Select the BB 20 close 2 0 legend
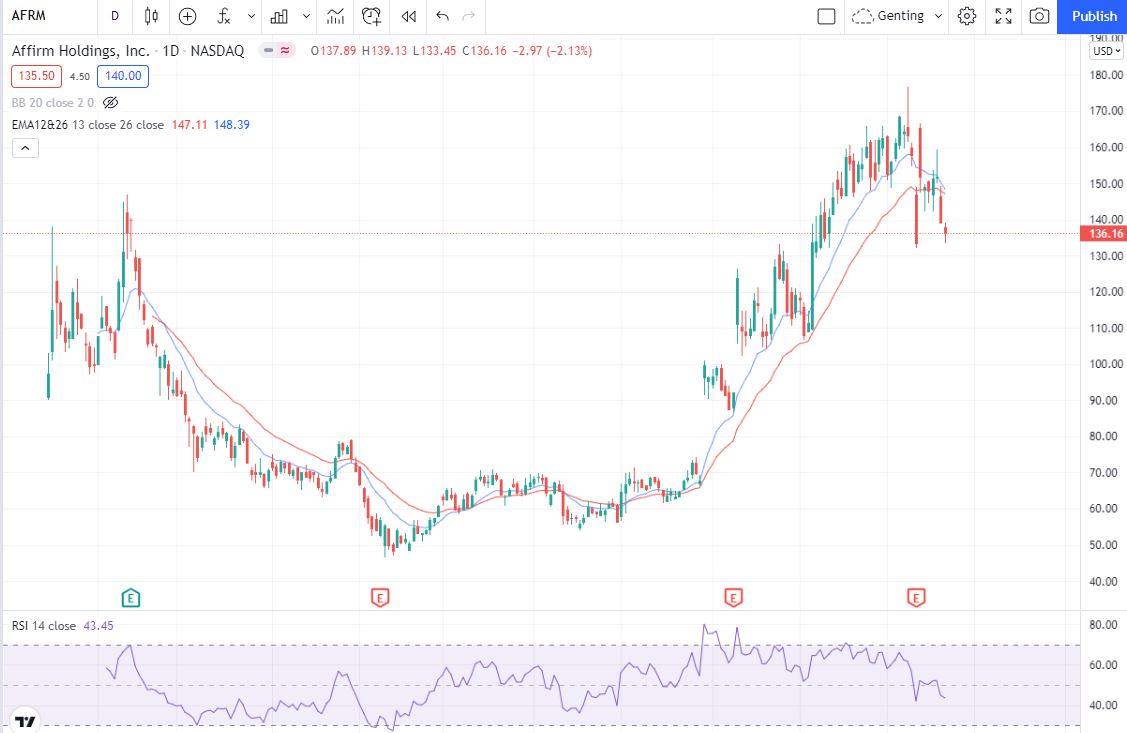This screenshot has width=1127, height=733. pos(52,103)
